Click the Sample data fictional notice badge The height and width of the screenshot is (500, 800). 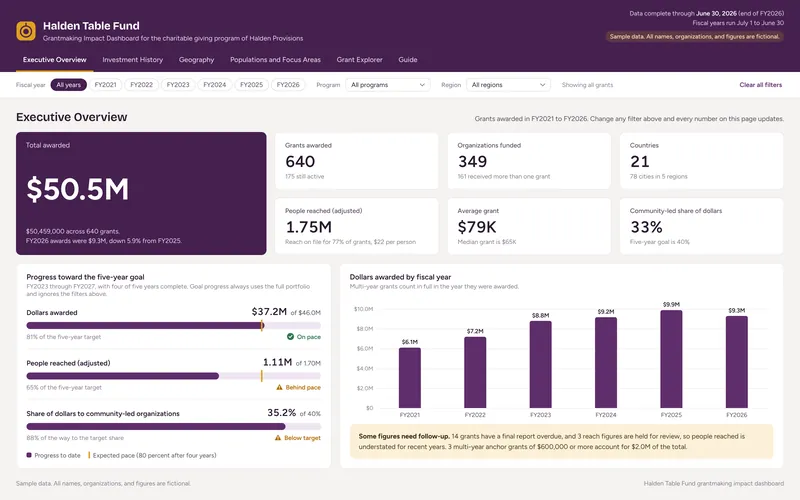tap(694, 37)
